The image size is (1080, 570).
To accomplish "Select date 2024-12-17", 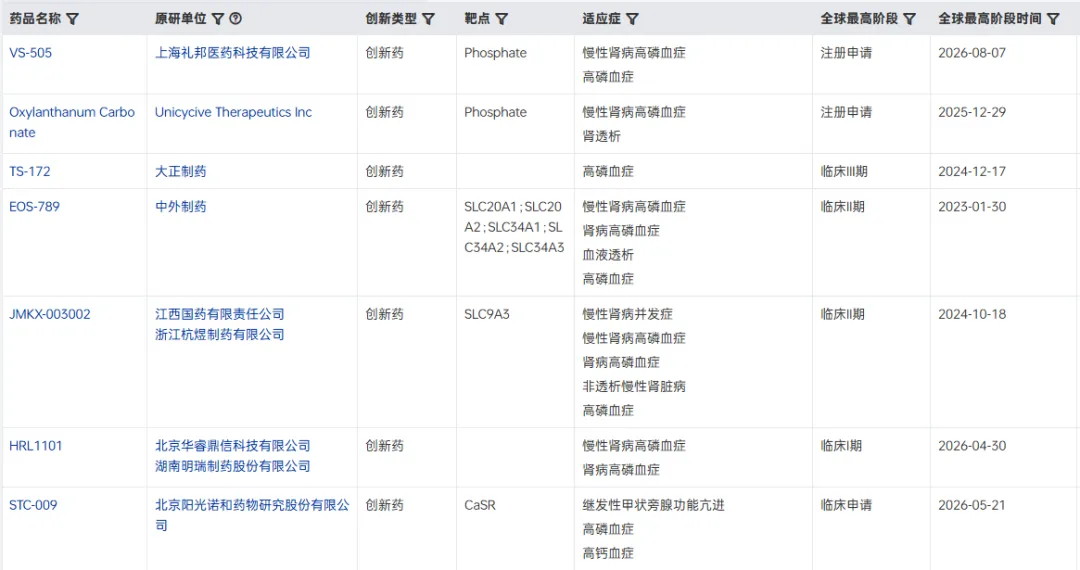I will 972,171.
